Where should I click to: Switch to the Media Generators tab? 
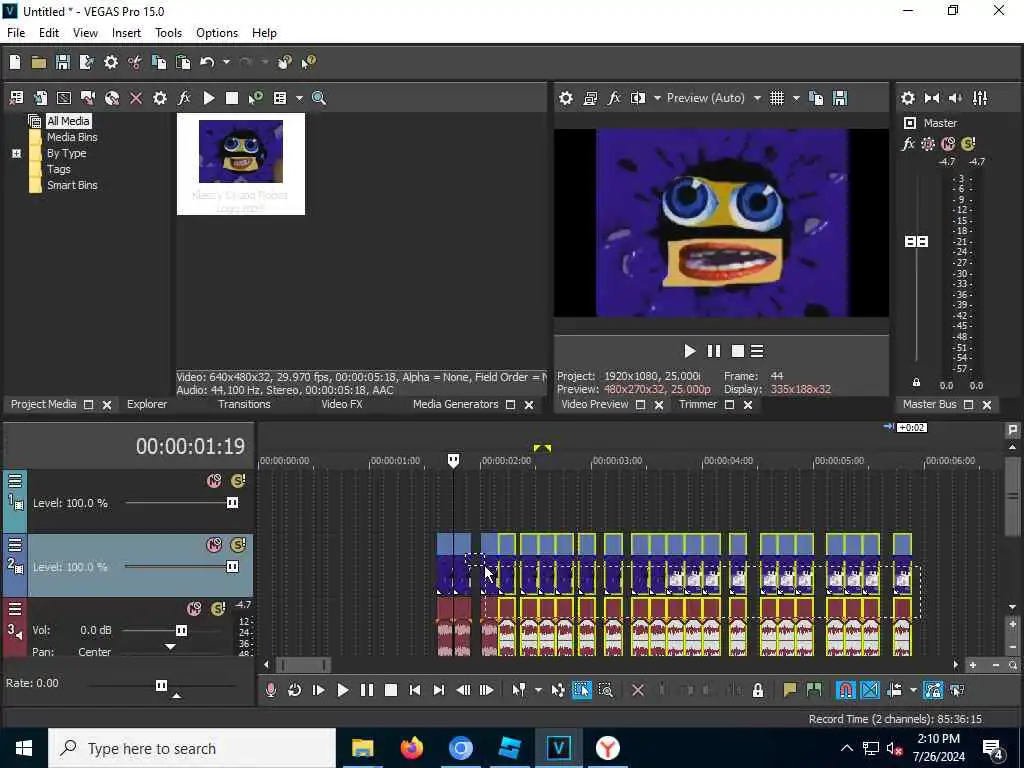[x=455, y=404]
